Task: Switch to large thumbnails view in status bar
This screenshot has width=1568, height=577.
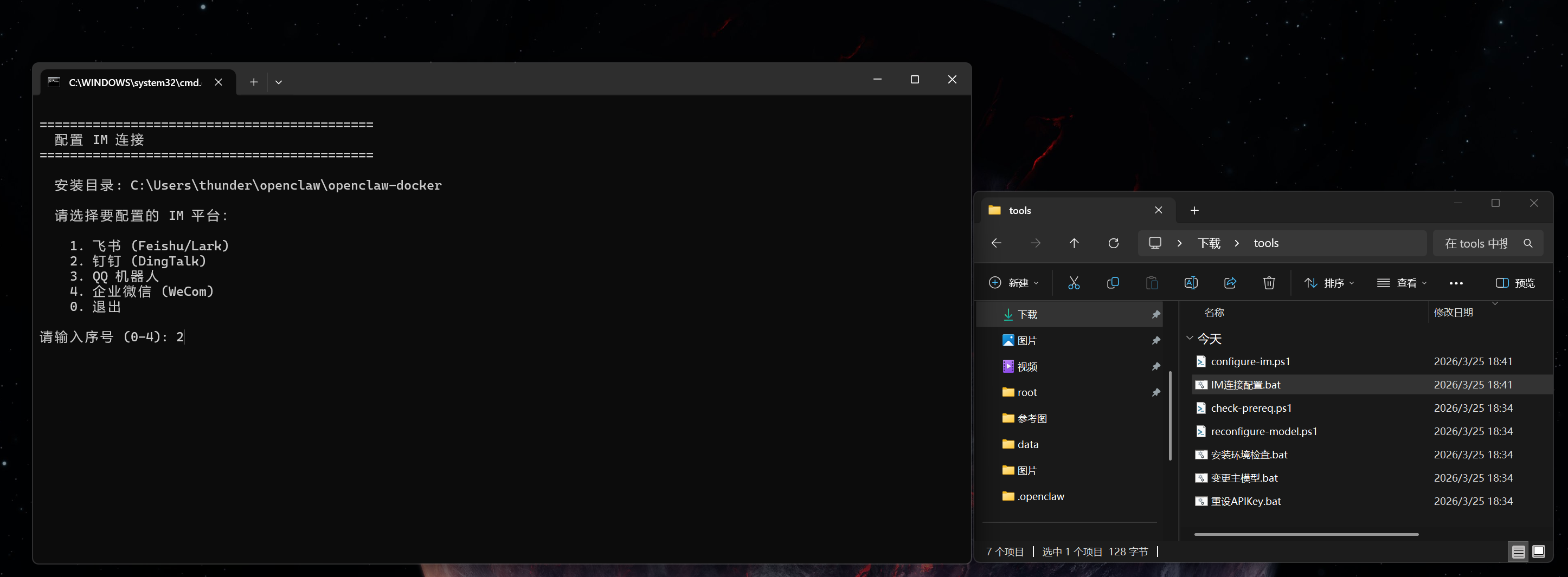Action: click(x=1538, y=552)
